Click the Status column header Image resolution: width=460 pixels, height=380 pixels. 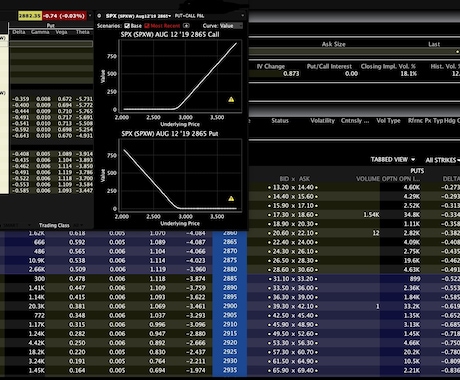tap(280, 121)
